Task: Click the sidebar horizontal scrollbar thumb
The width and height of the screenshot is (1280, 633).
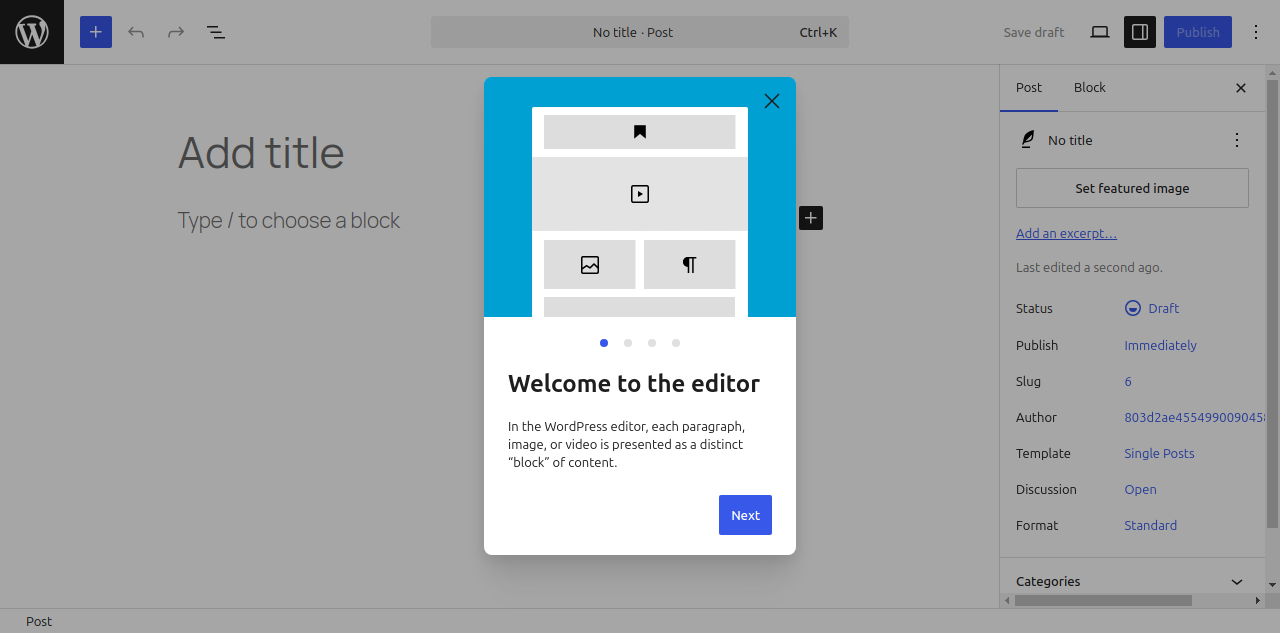Action: tap(1103, 601)
